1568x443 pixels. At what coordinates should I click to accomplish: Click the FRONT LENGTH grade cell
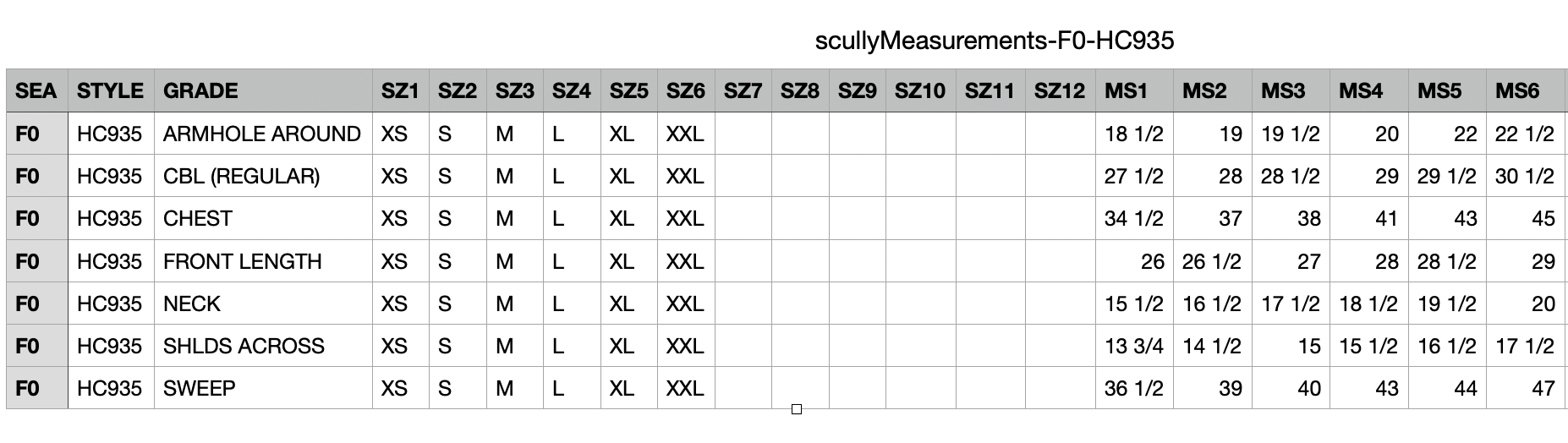click(242, 261)
